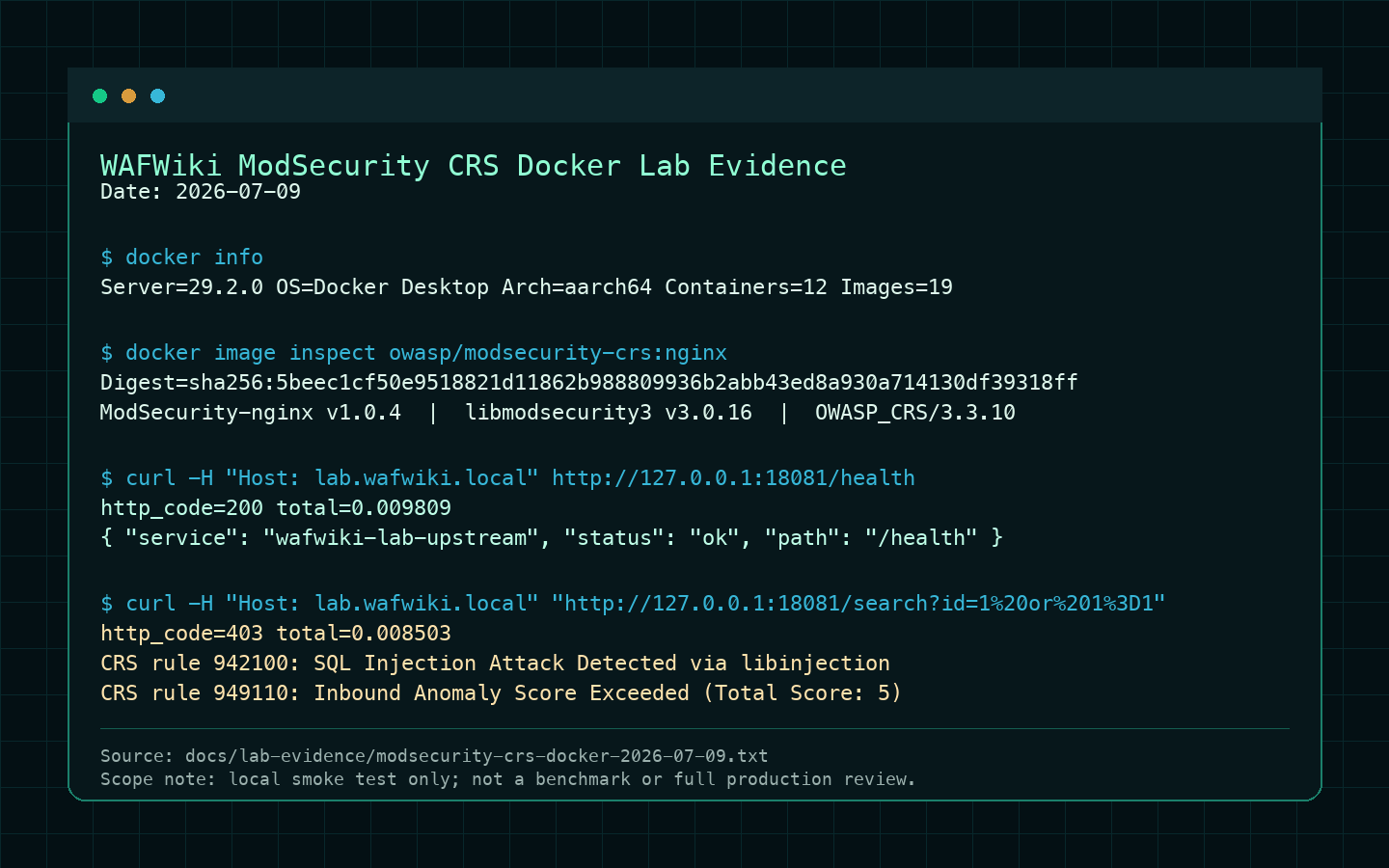
Task: Click 'OWASP_CRS/3.3.10' text
Action: (915, 413)
